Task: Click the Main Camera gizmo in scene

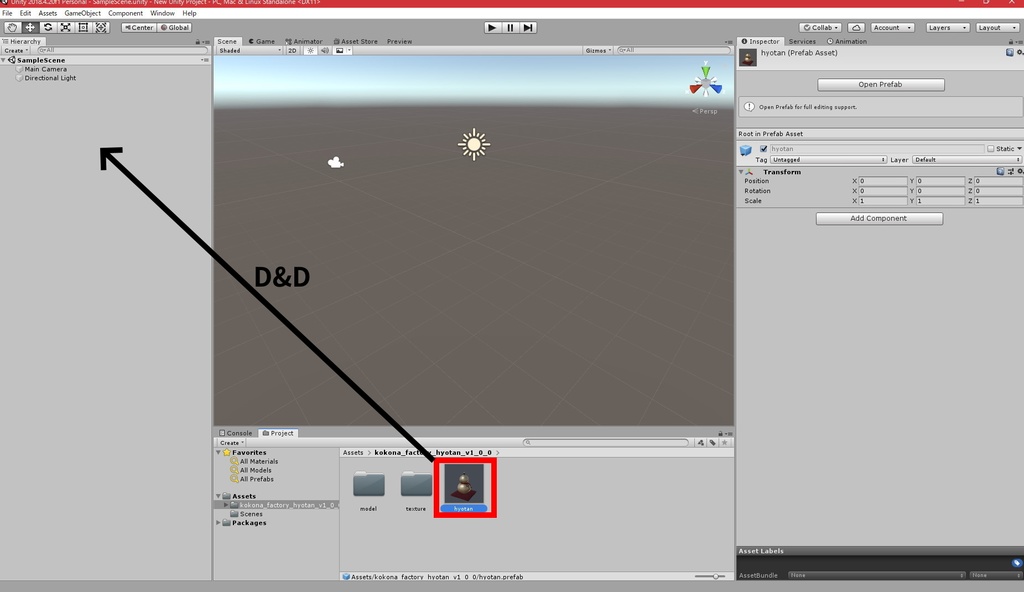Action: click(336, 163)
